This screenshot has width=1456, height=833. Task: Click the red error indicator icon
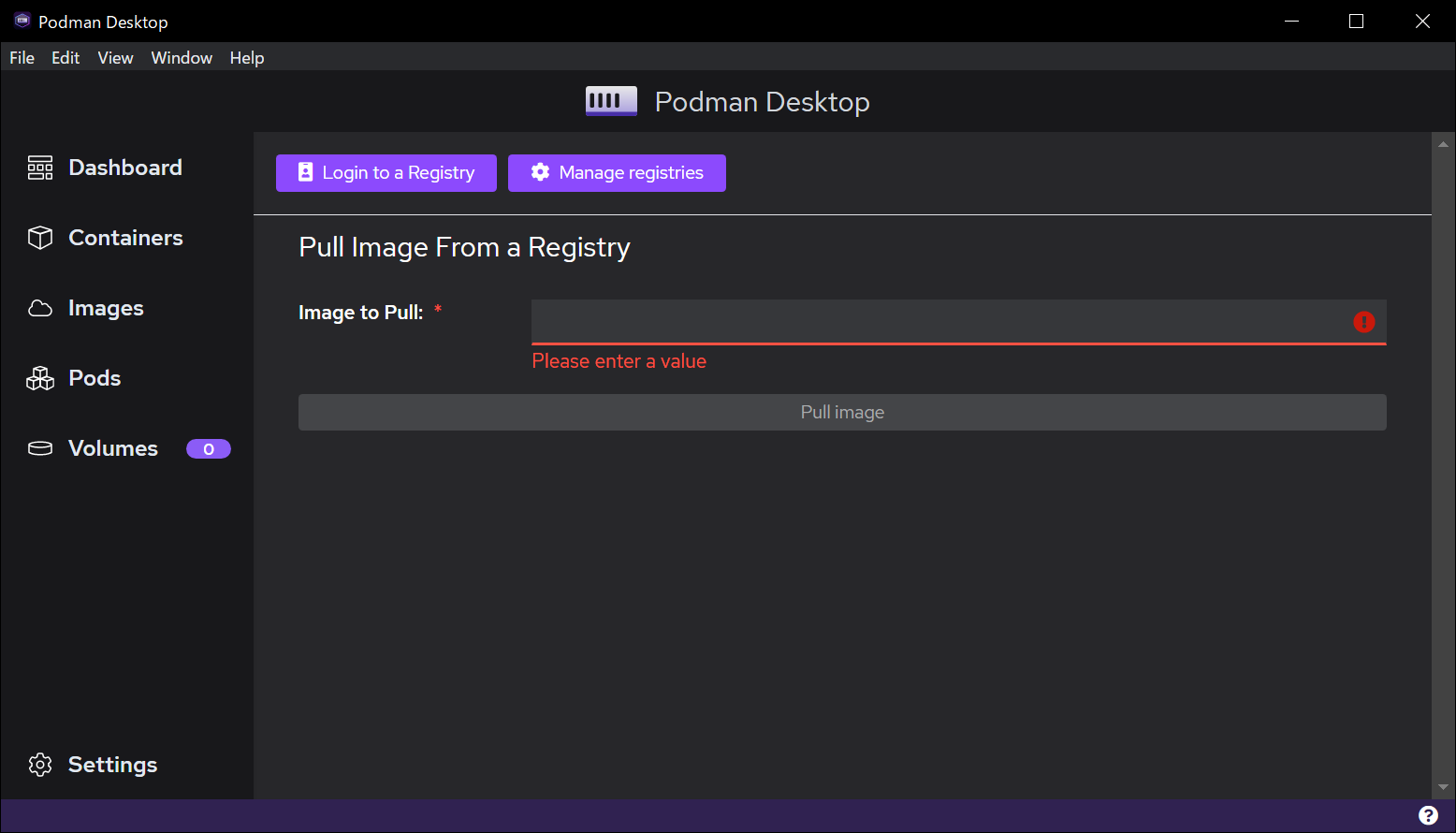(1363, 322)
